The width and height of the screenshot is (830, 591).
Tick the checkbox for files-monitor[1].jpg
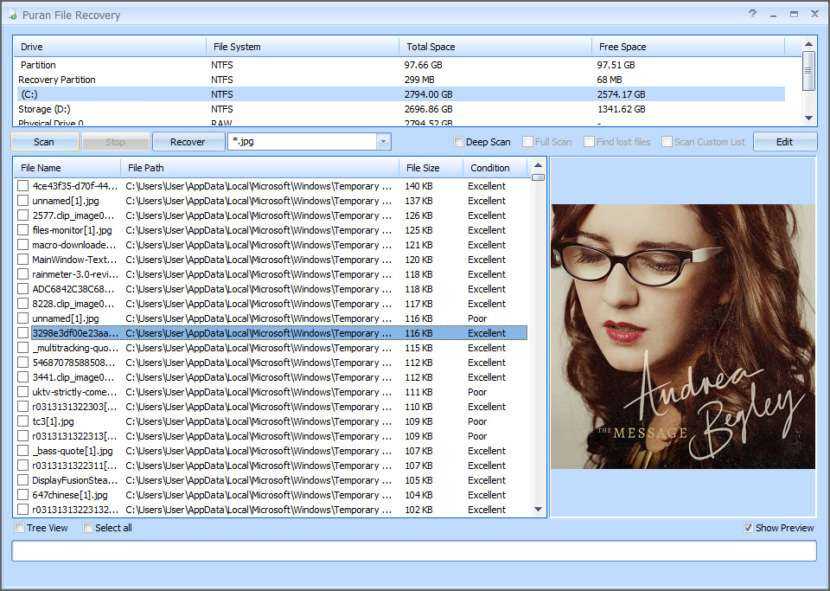coord(23,230)
